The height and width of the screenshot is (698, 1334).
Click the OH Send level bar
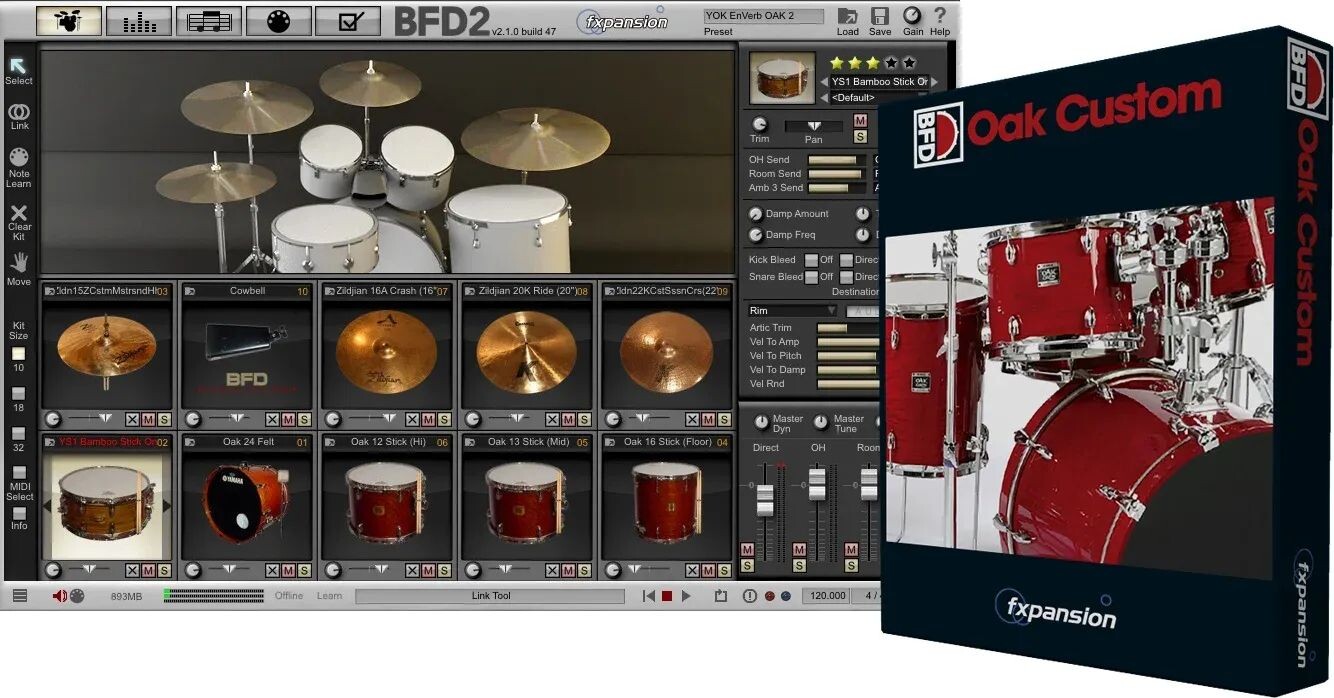(836, 160)
